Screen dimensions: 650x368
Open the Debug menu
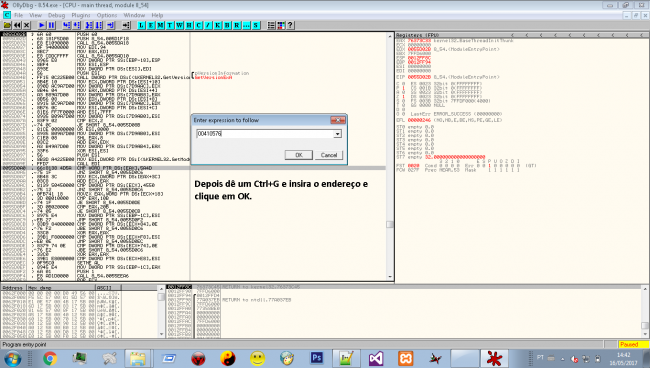pyautogui.click(x=56, y=15)
